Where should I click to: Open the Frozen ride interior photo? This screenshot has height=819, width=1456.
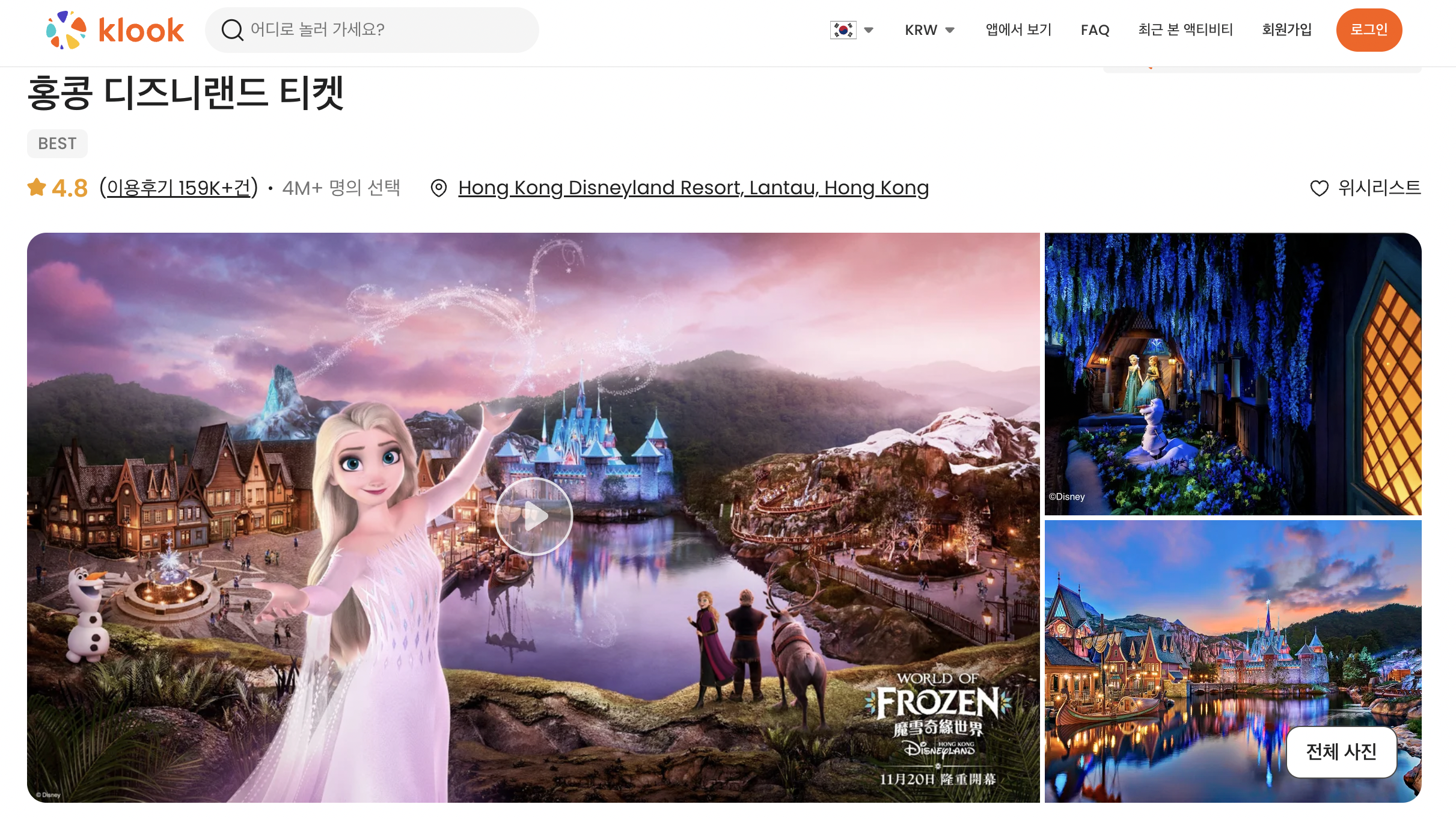click(1233, 374)
